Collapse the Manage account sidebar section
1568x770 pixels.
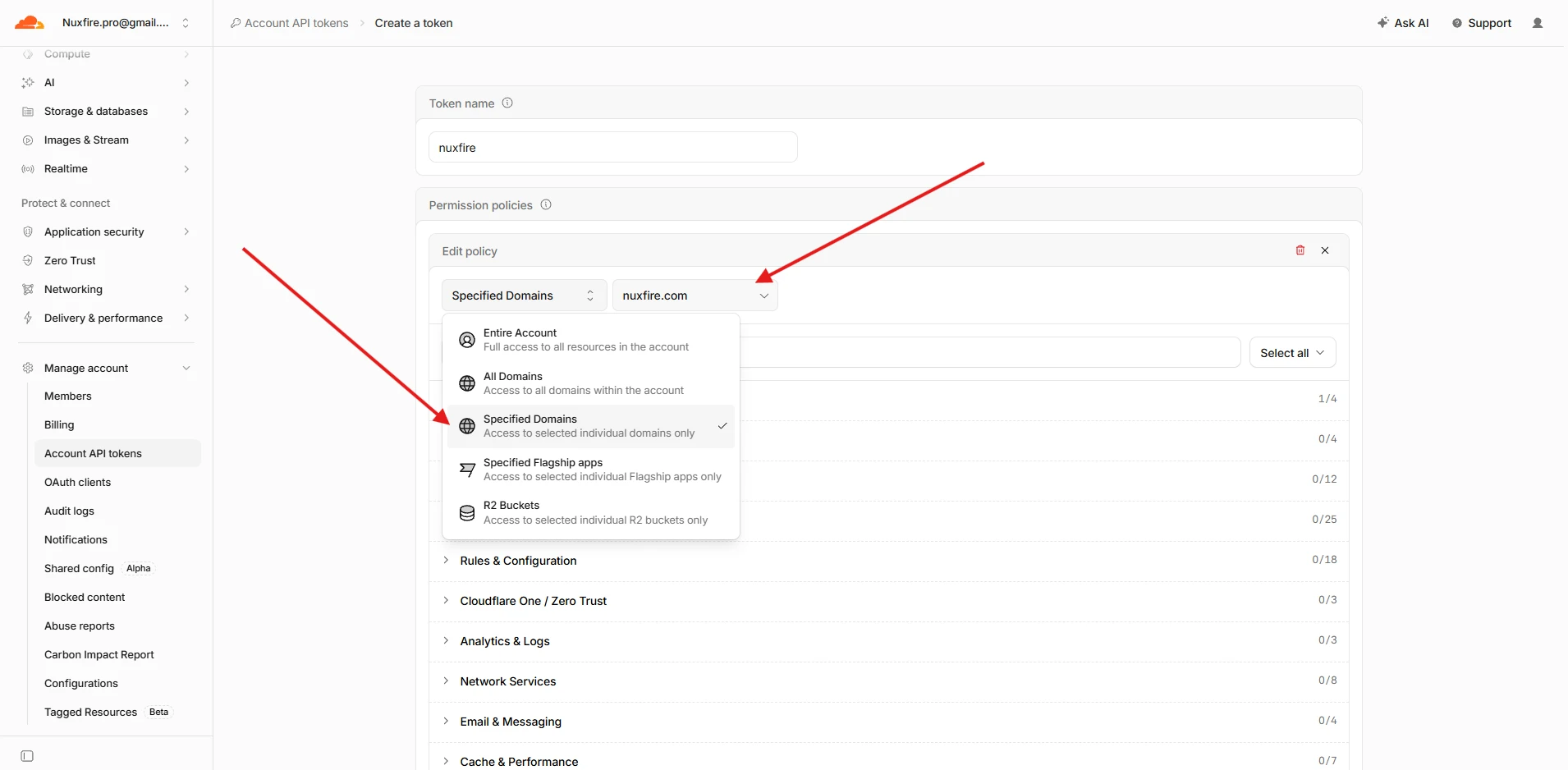click(x=186, y=368)
